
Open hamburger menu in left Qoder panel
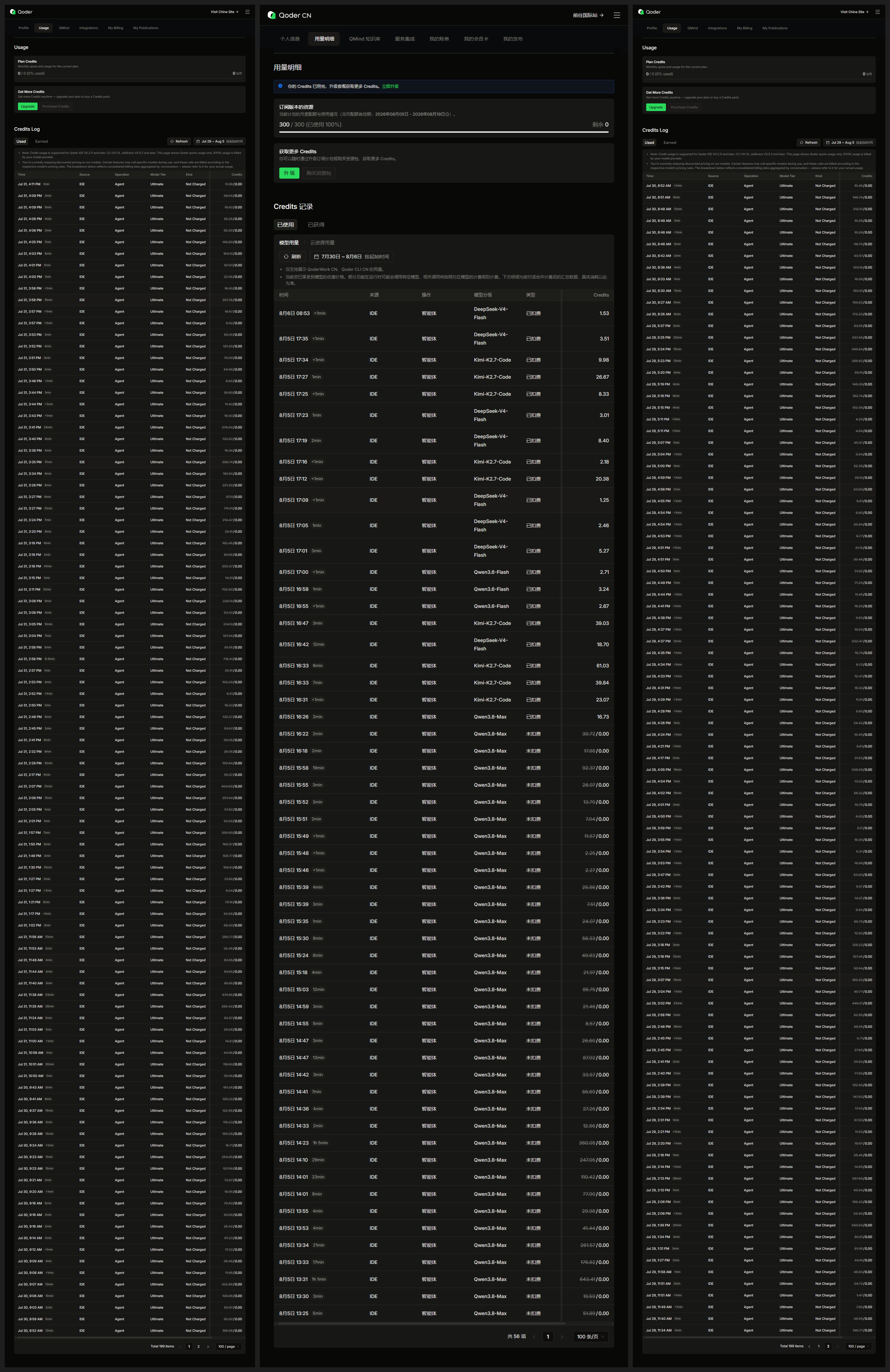tap(247, 12)
